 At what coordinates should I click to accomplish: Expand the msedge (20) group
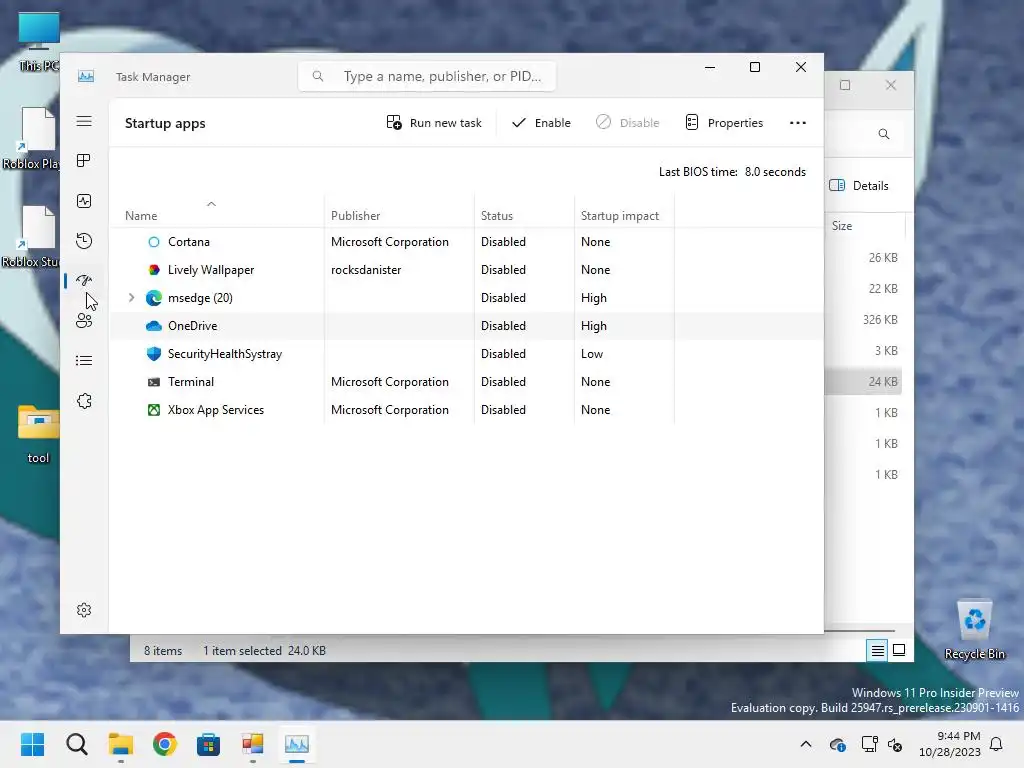pos(131,298)
